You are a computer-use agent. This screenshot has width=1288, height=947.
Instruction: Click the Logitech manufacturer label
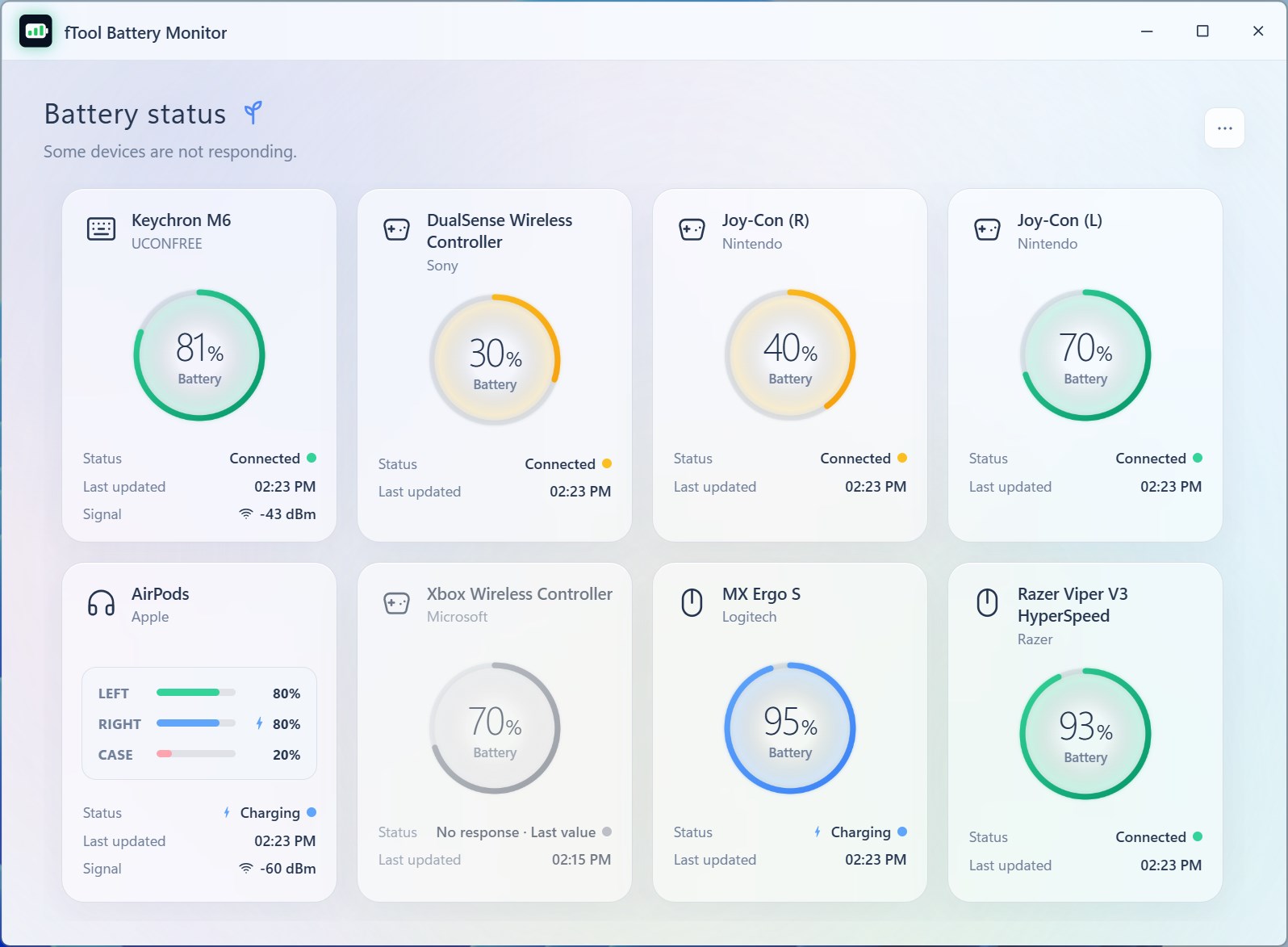(x=750, y=618)
